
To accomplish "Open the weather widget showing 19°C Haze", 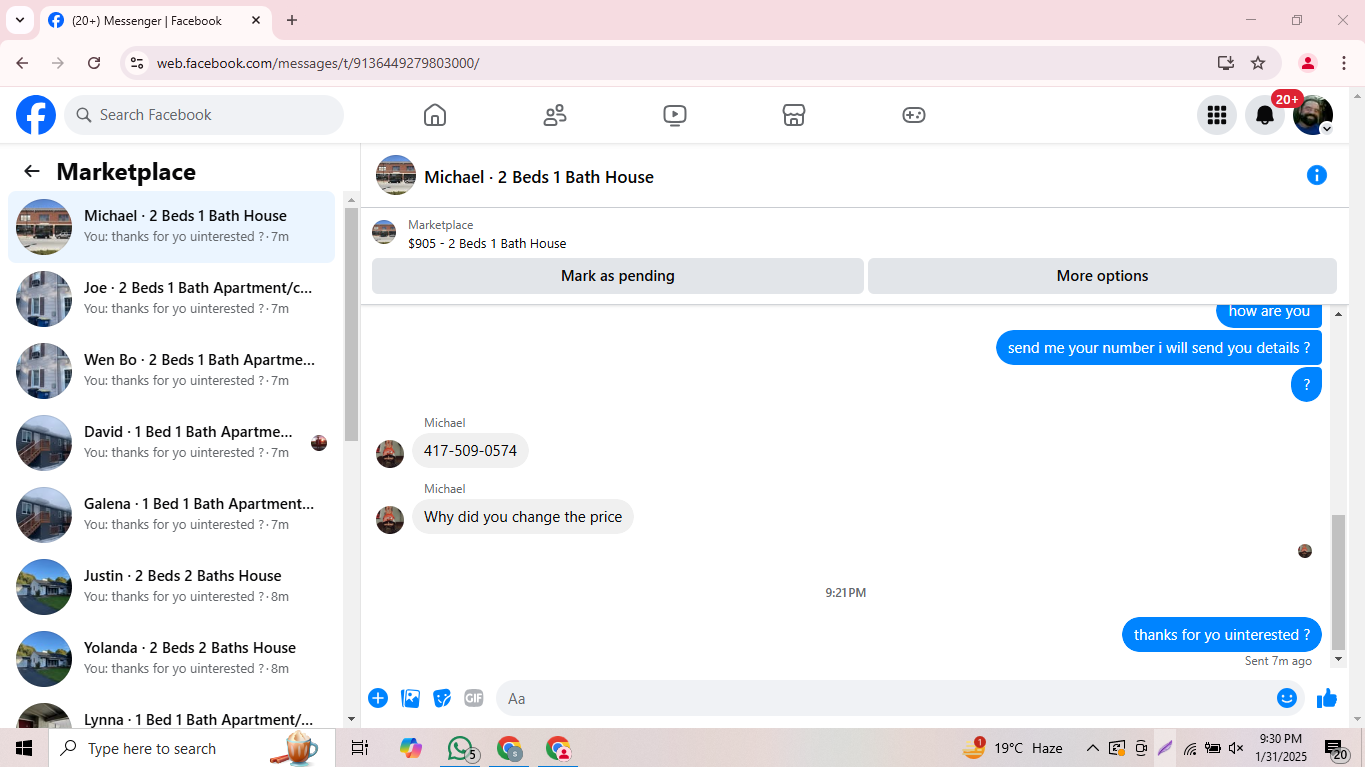I will [x=1012, y=748].
